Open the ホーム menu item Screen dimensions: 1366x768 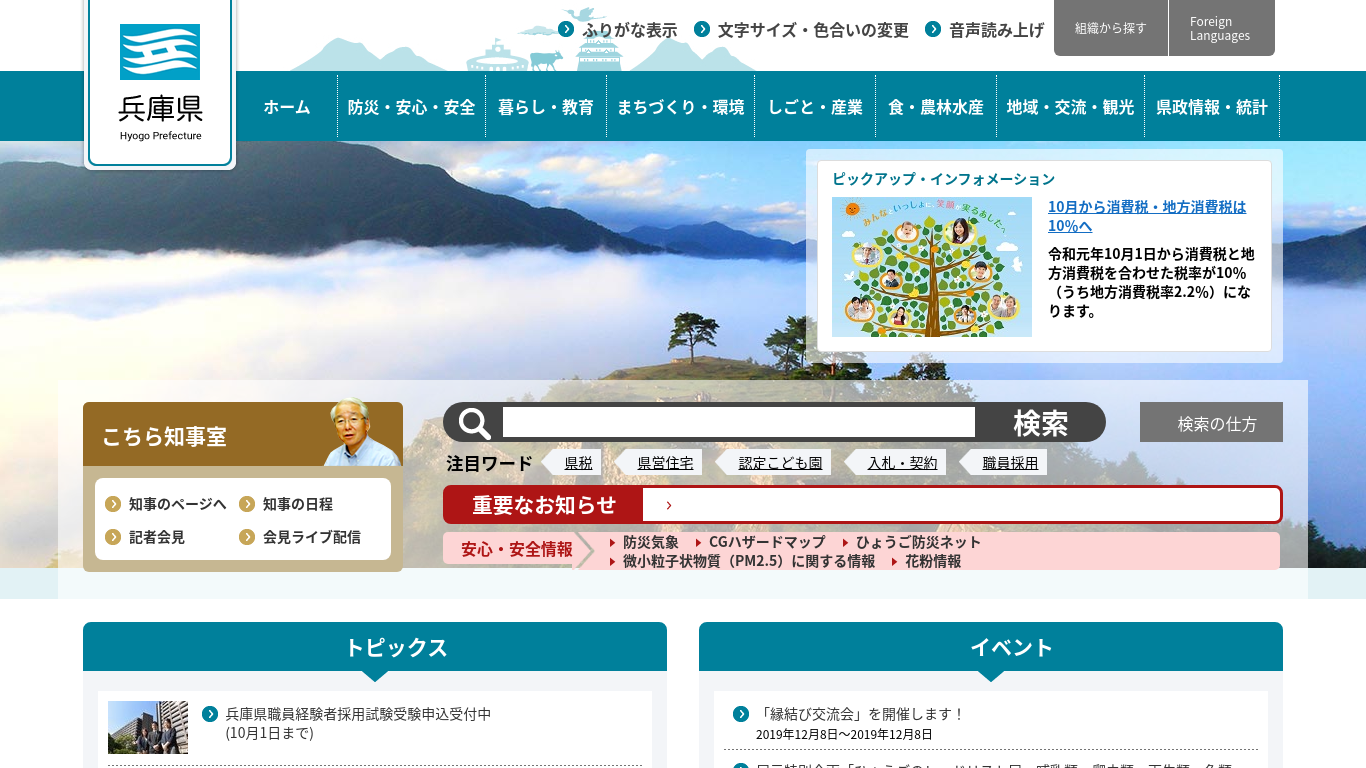[x=287, y=107]
